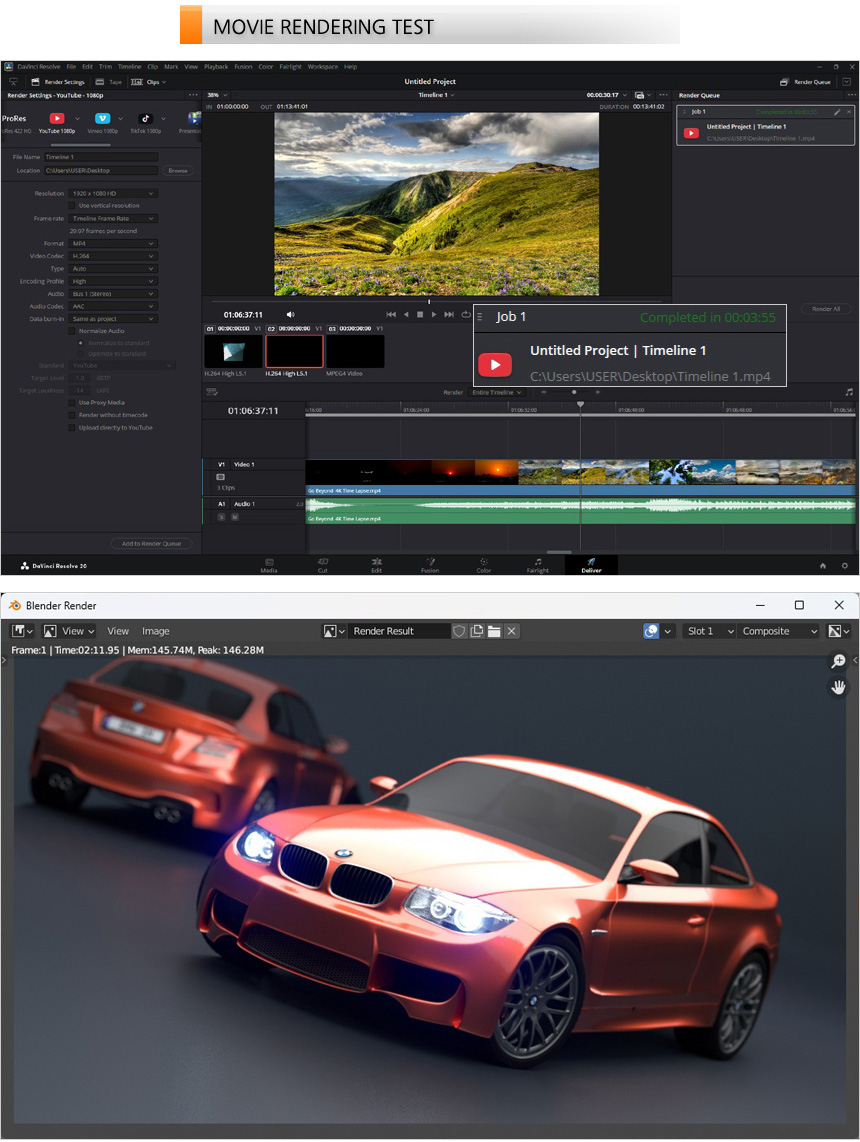The image size is (860, 1142).
Task: Check the Use Proxy Media option
Action: (72, 402)
